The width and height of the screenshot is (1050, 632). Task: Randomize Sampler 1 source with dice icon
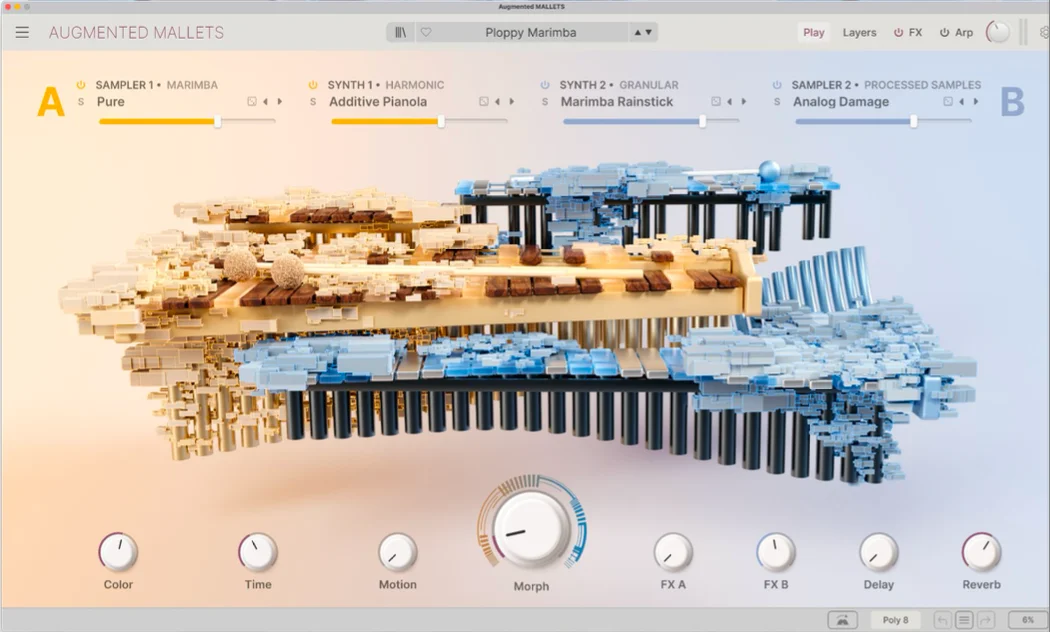(252, 102)
